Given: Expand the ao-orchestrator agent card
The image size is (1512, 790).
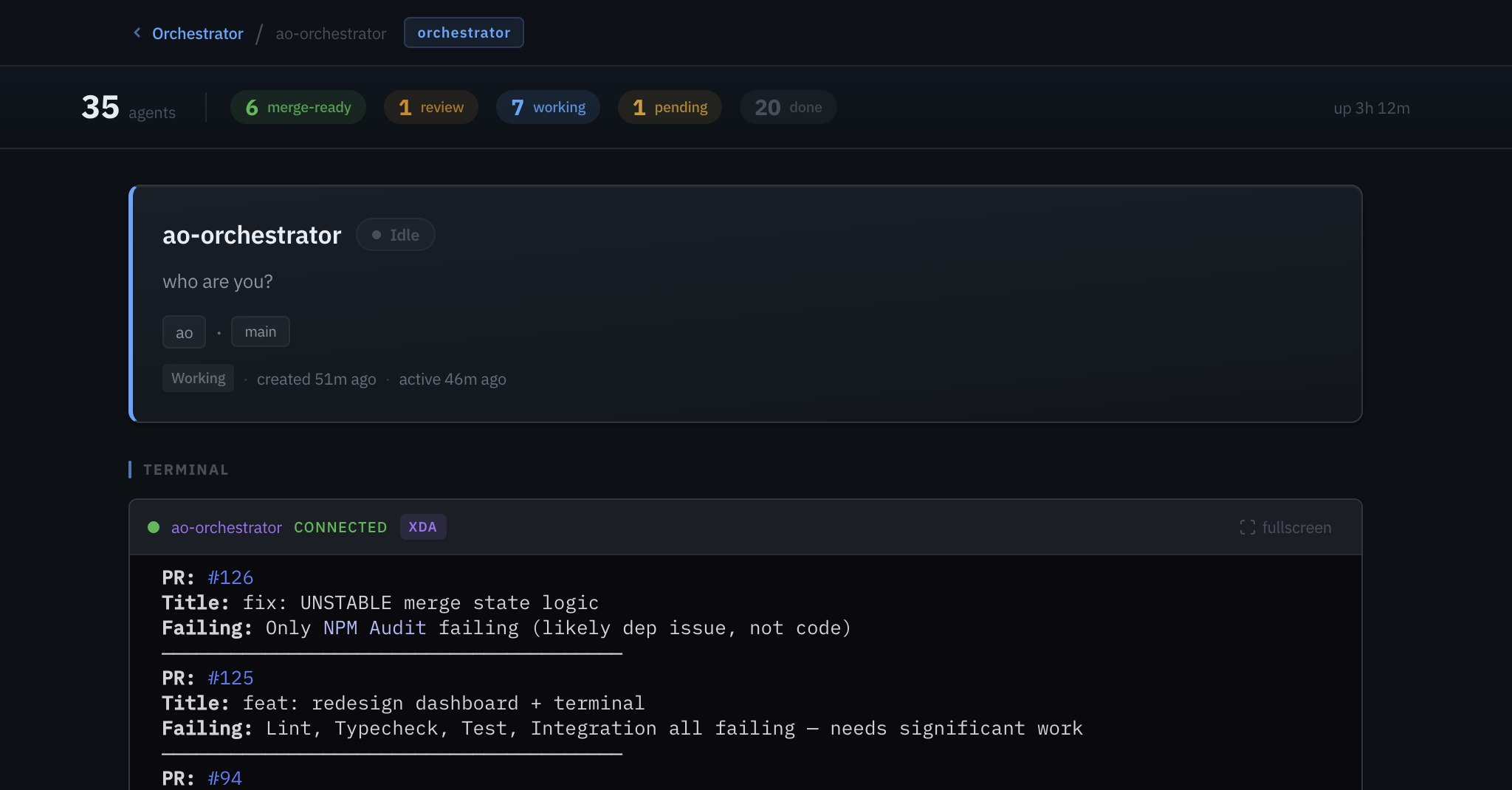Looking at the screenshot, I should tap(746, 304).
